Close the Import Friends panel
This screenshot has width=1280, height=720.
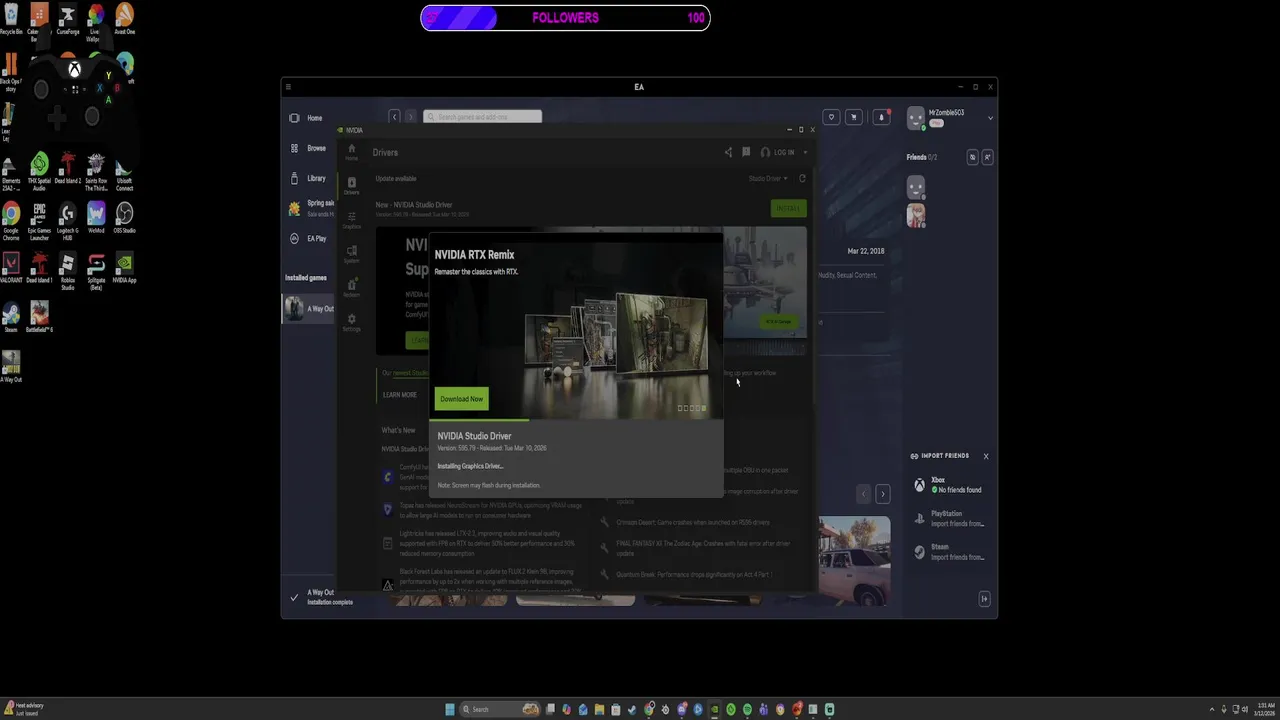[x=985, y=456]
